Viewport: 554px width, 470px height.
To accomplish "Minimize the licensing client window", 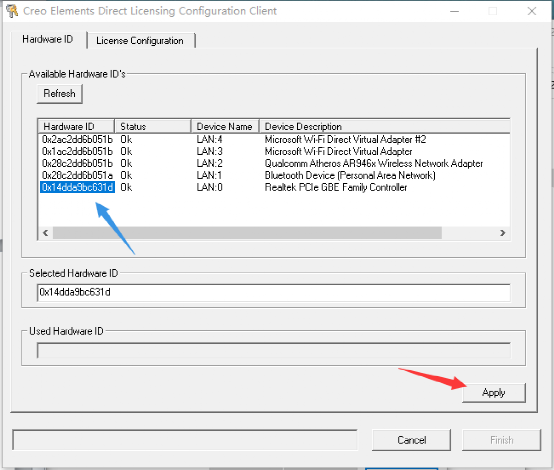I will tap(454, 11).
